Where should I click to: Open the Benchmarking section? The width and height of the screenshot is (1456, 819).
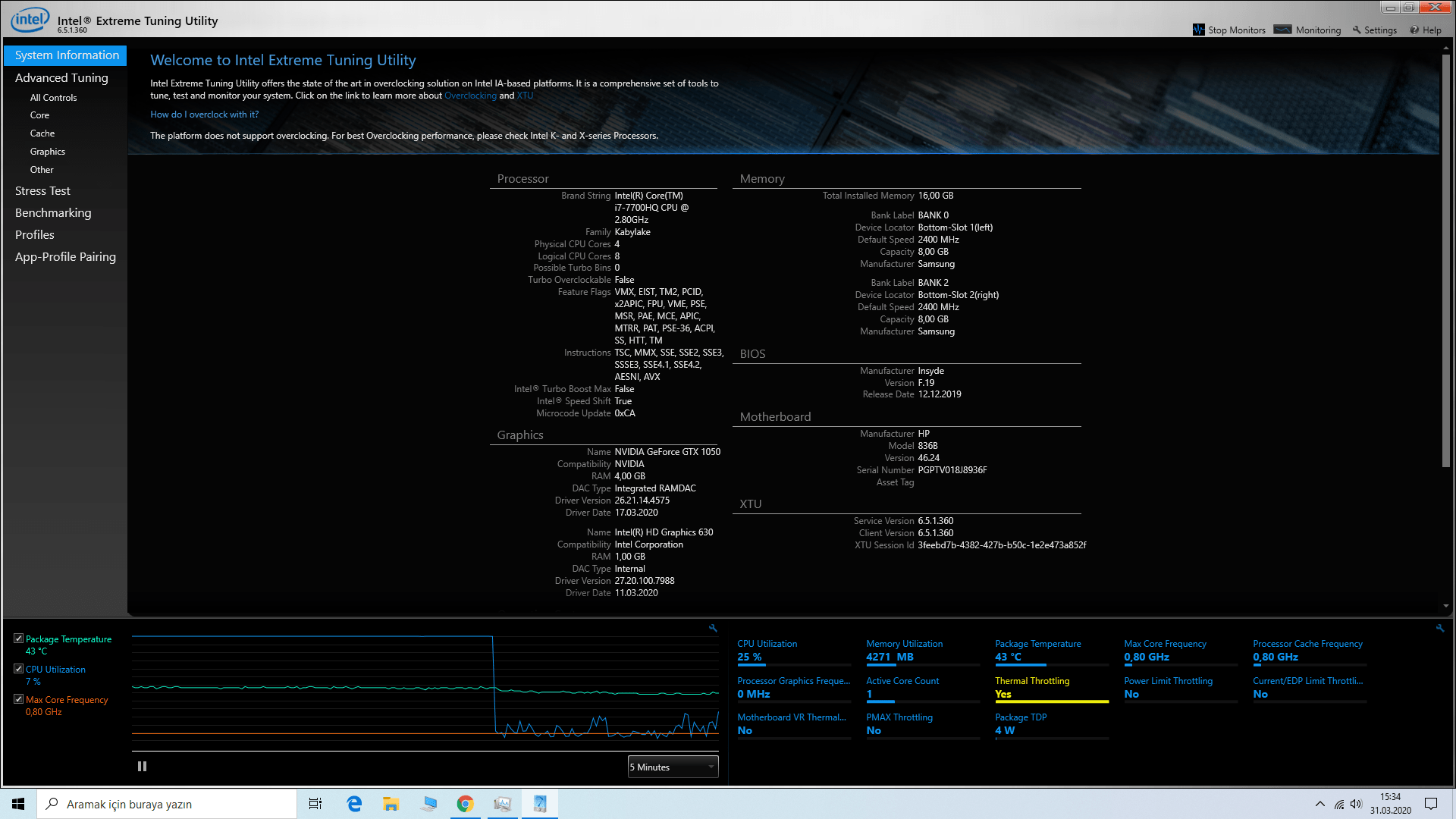(53, 213)
